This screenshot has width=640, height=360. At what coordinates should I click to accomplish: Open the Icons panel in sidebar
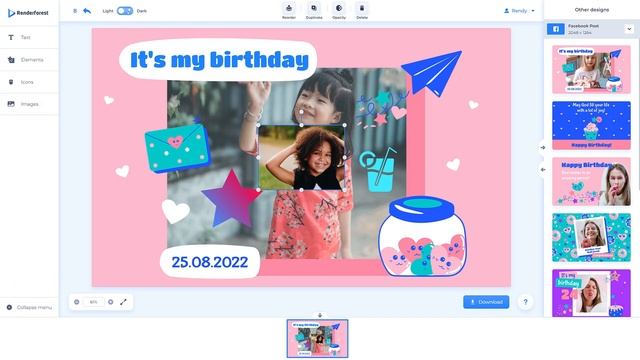coord(29,82)
